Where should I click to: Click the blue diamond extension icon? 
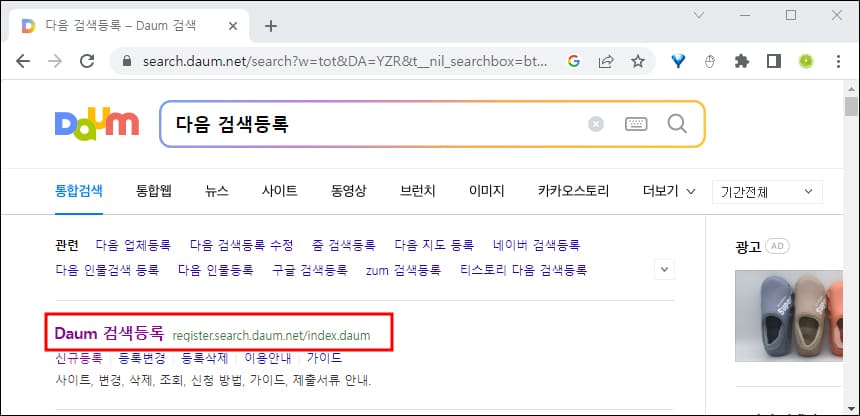tap(678, 61)
